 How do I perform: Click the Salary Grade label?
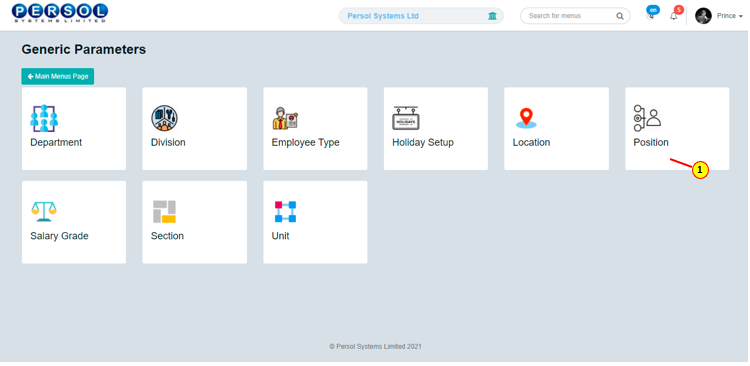tap(59, 236)
